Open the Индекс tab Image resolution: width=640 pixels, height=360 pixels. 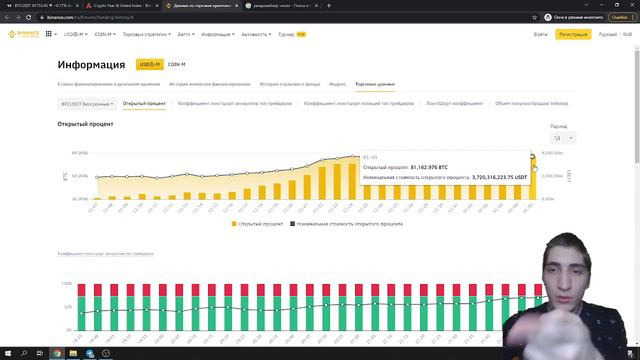click(x=338, y=84)
